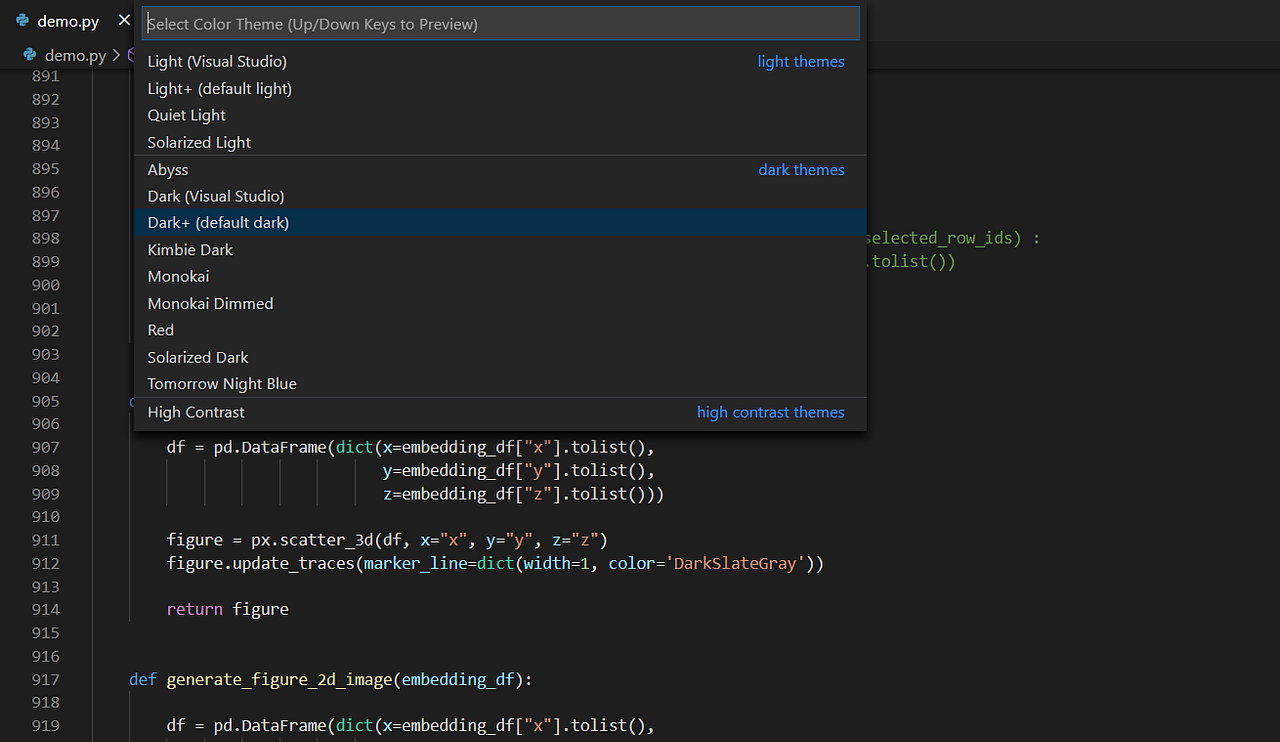Expand the breadcrumb chevron after demo.py
Viewport: 1280px width, 742px height.
[x=116, y=55]
